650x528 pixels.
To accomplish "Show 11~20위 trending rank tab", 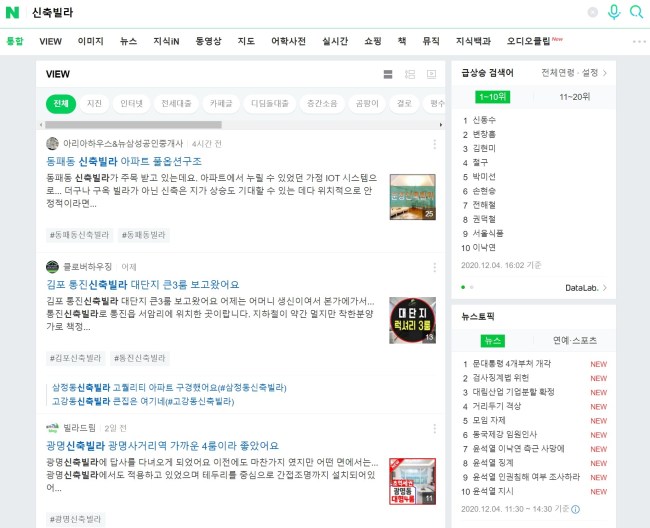I will 575,97.
